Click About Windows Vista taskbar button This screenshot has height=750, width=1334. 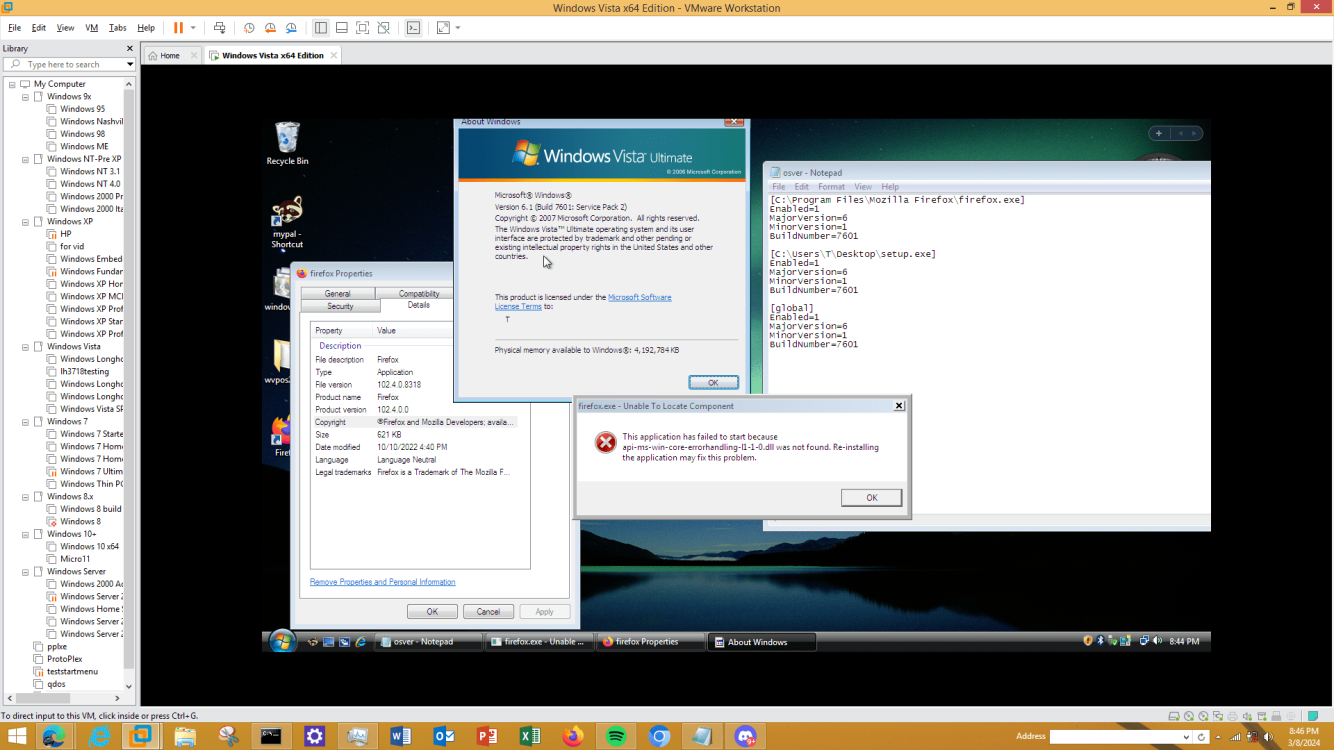pos(762,642)
